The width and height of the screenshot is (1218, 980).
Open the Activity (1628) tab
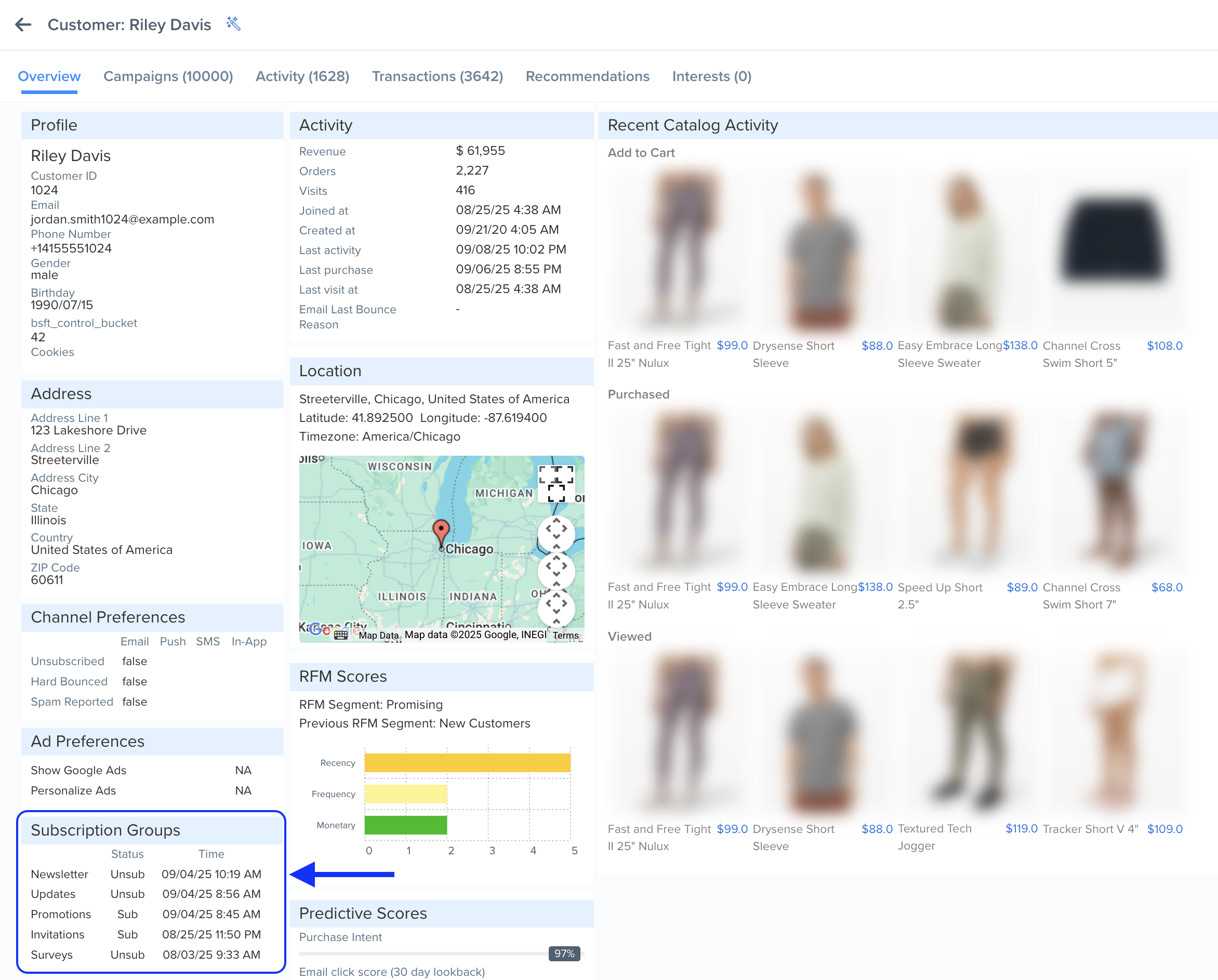tap(302, 76)
